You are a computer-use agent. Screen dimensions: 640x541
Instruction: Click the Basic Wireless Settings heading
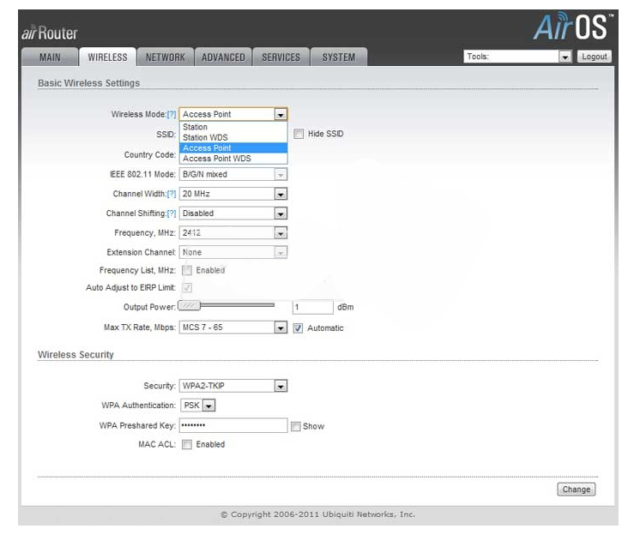click(x=89, y=83)
